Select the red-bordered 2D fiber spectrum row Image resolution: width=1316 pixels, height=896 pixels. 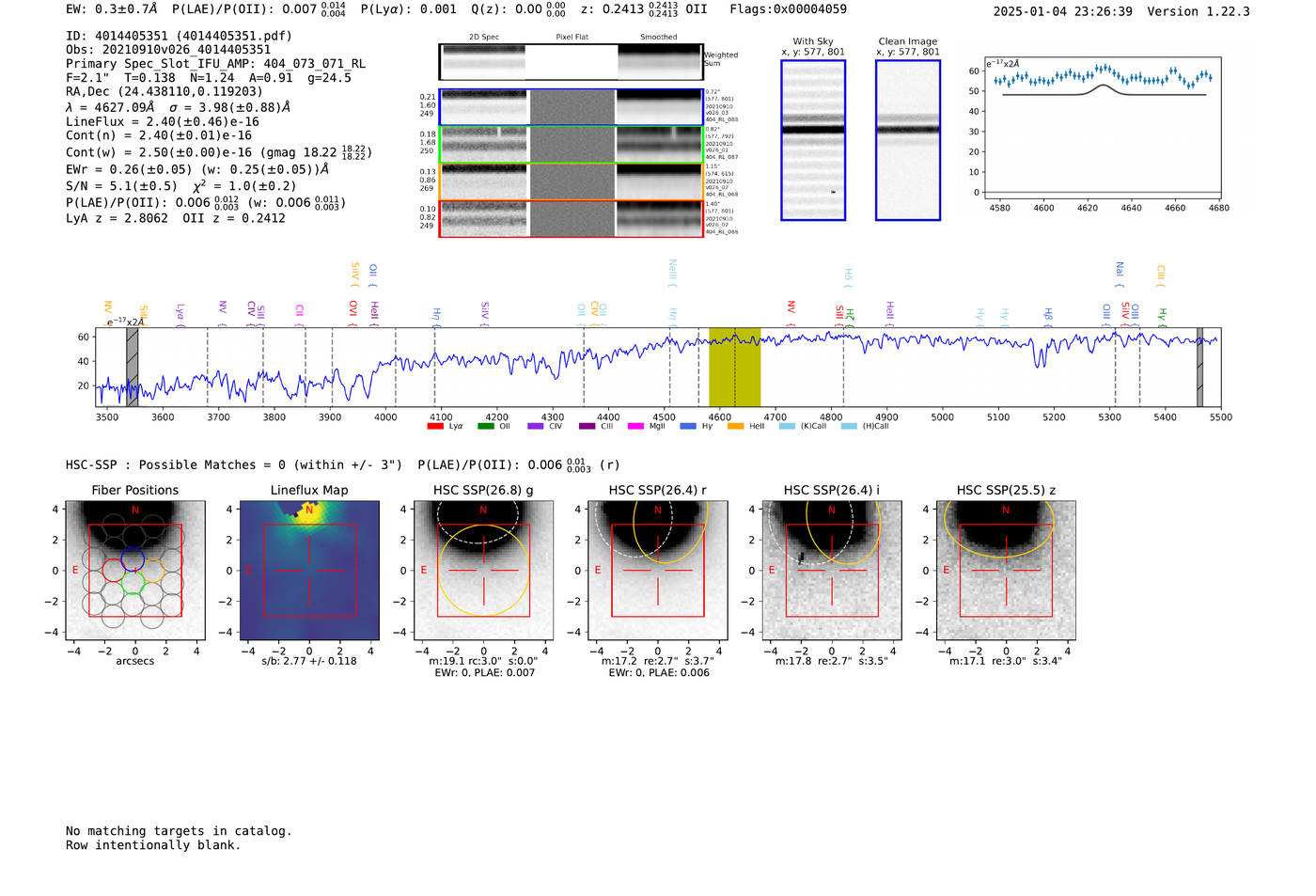coord(572,219)
